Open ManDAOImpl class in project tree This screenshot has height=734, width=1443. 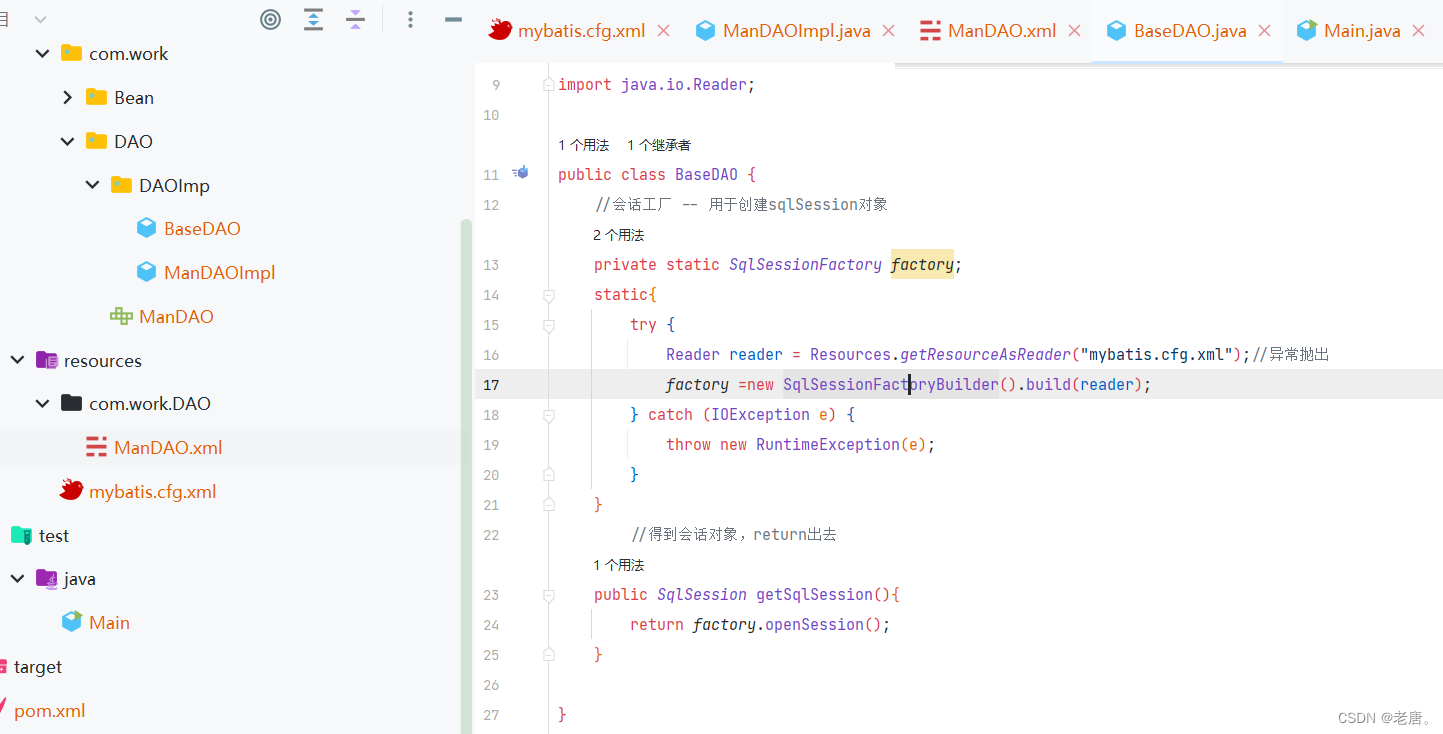[219, 273]
